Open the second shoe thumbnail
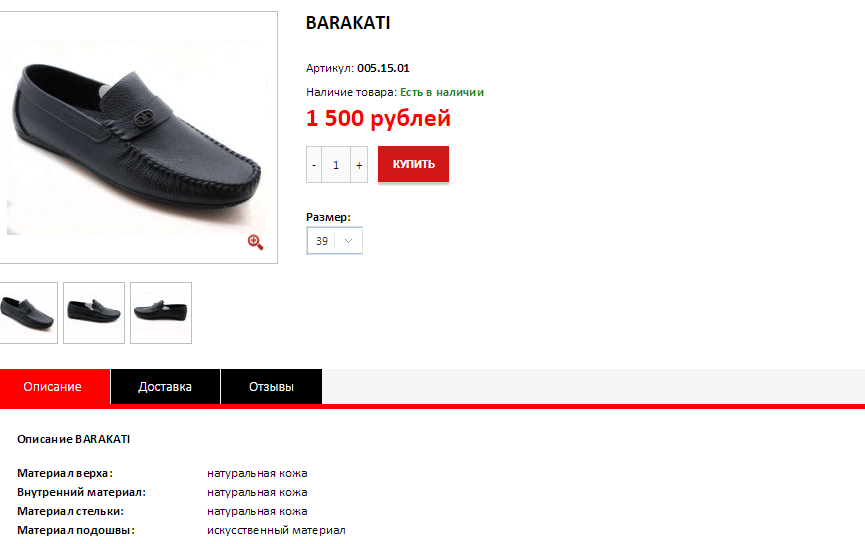The image size is (865, 544). [x=94, y=313]
